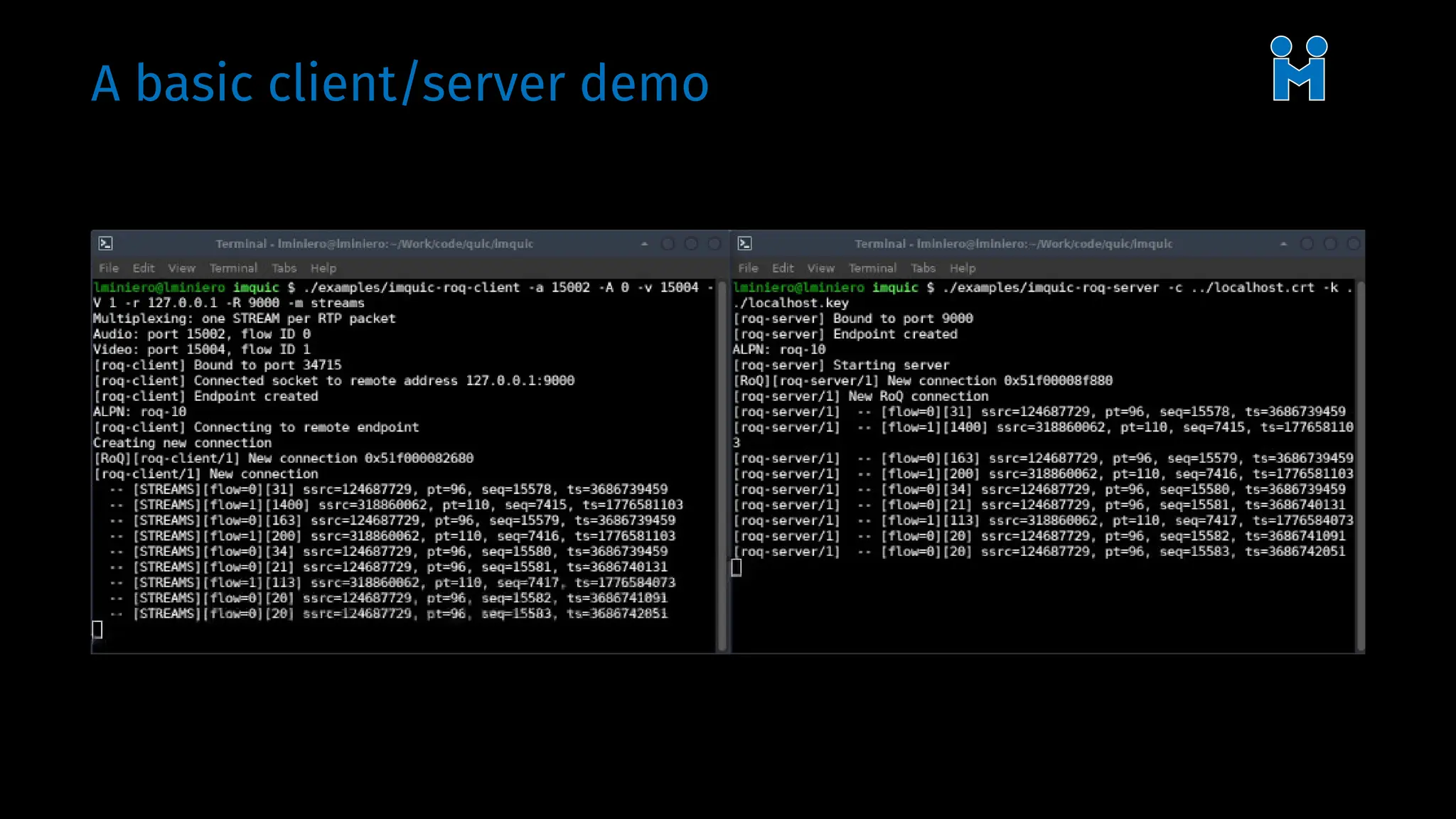Close the right terminal window
Viewport: 1456px width, 819px height.
pos(1354,244)
